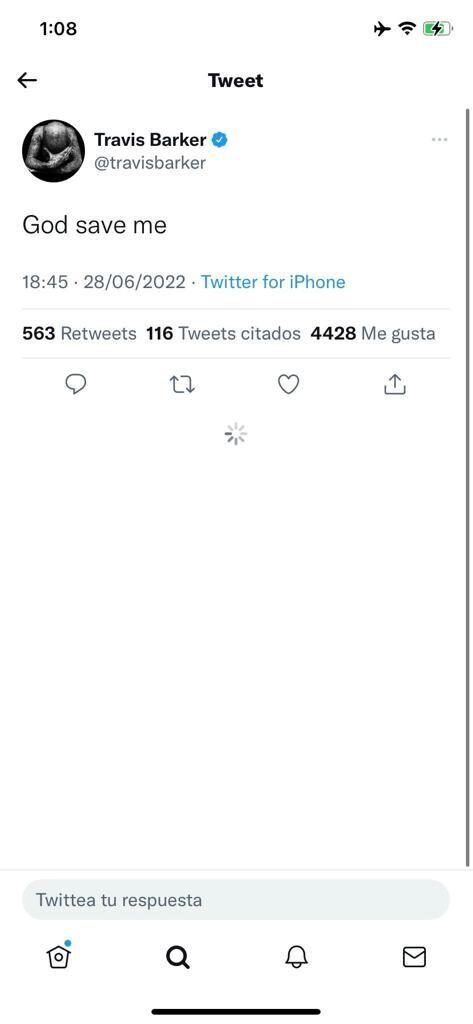The height and width of the screenshot is (1024, 473).
Task: Retweet using the arrows icon
Action: click(182, 385)
